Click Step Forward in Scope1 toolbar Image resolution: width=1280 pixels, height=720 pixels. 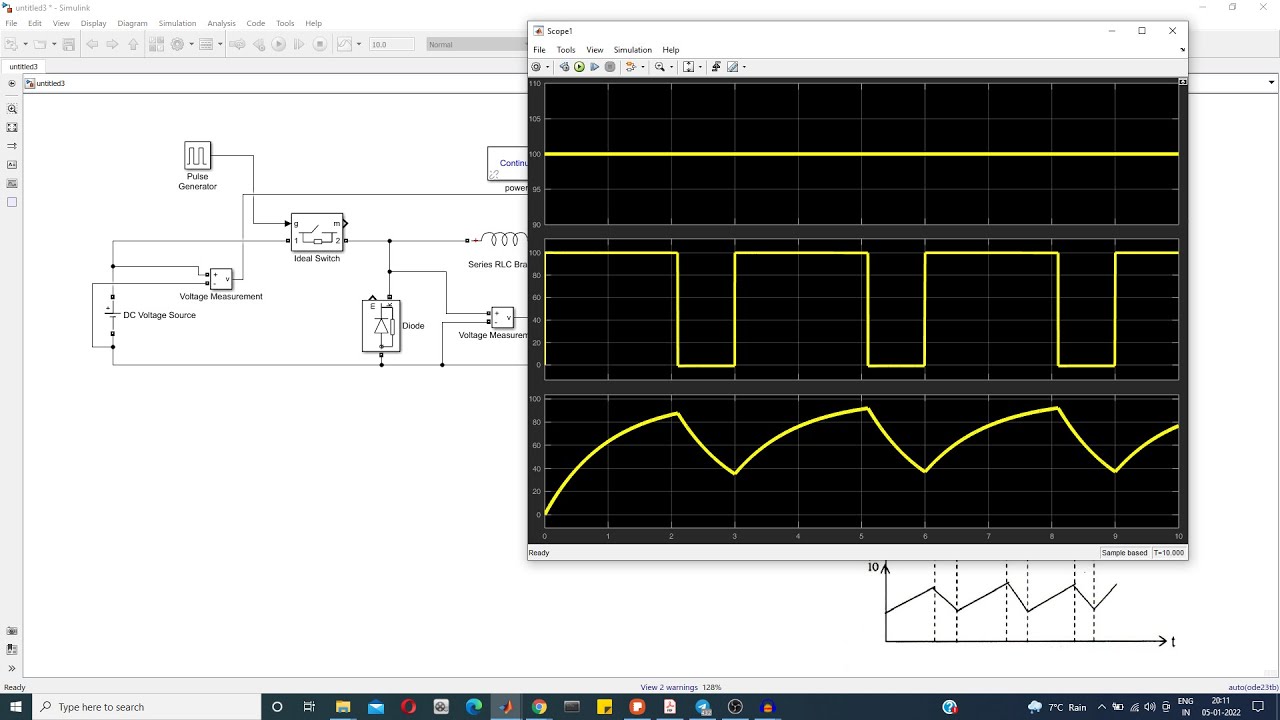tap(594, 67)
